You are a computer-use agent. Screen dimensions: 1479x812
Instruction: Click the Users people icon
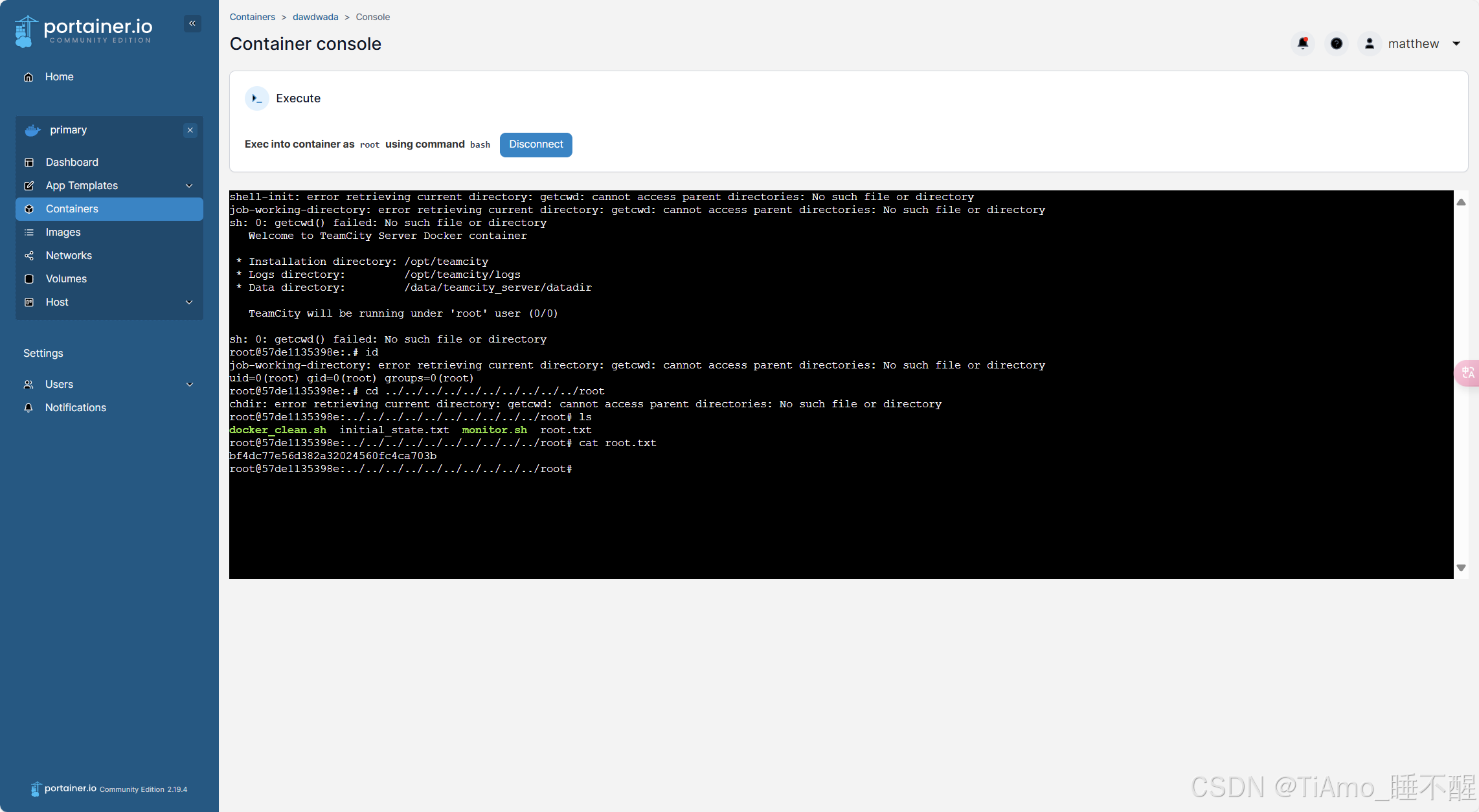[x=28, y=385]
